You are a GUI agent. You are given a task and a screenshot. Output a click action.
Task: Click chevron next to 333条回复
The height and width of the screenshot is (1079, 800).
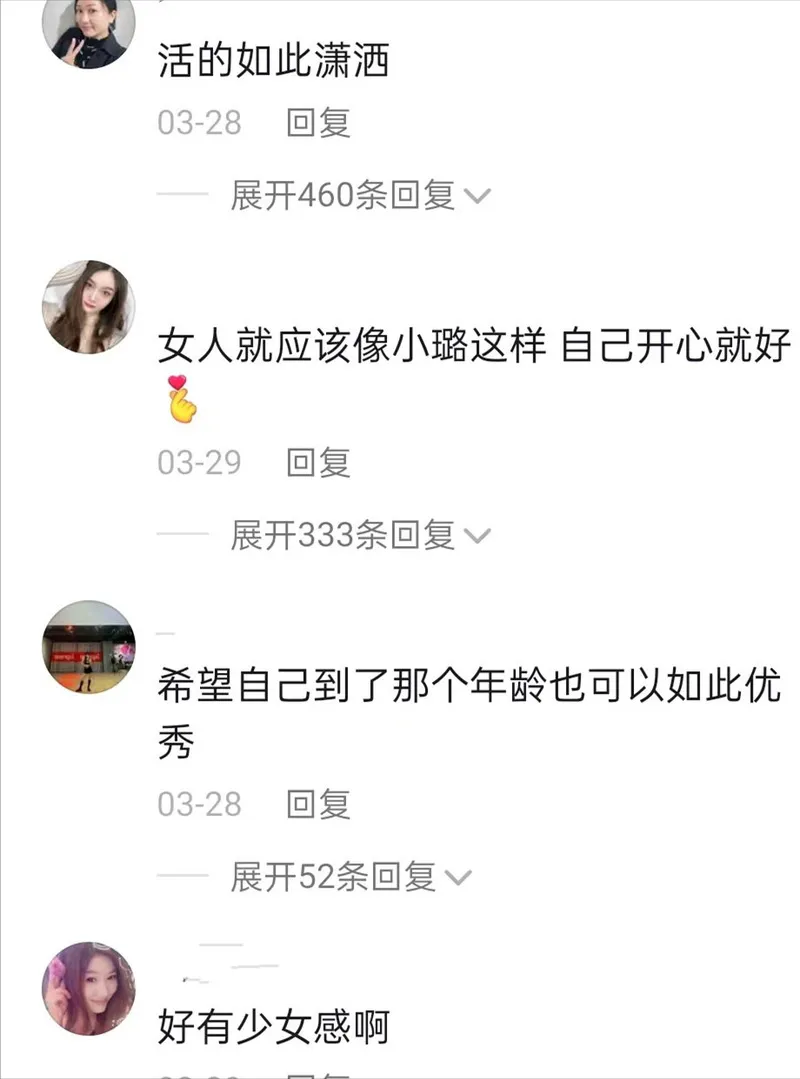pyautogui.click(x=477, y=537)
